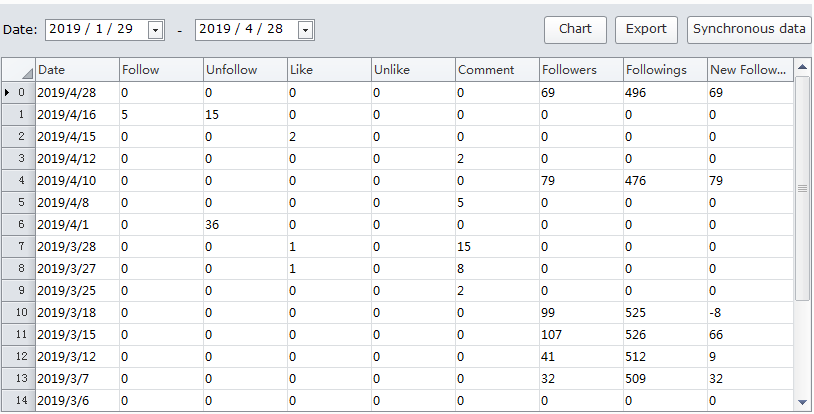The image size is (814, 414).
Task: Click Followers value 41
Action: pyautogui.click(x=582, y=356)
